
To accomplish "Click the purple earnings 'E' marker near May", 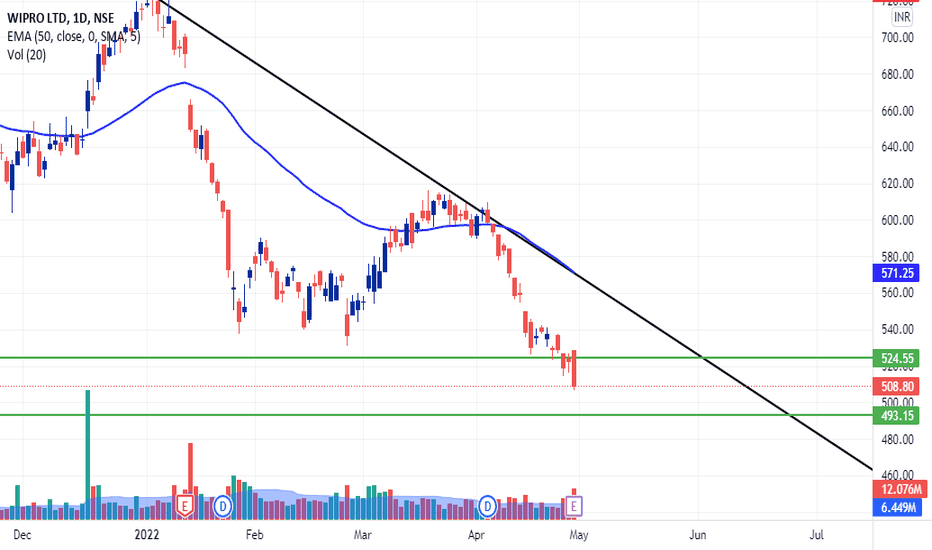I will point(574,507).
